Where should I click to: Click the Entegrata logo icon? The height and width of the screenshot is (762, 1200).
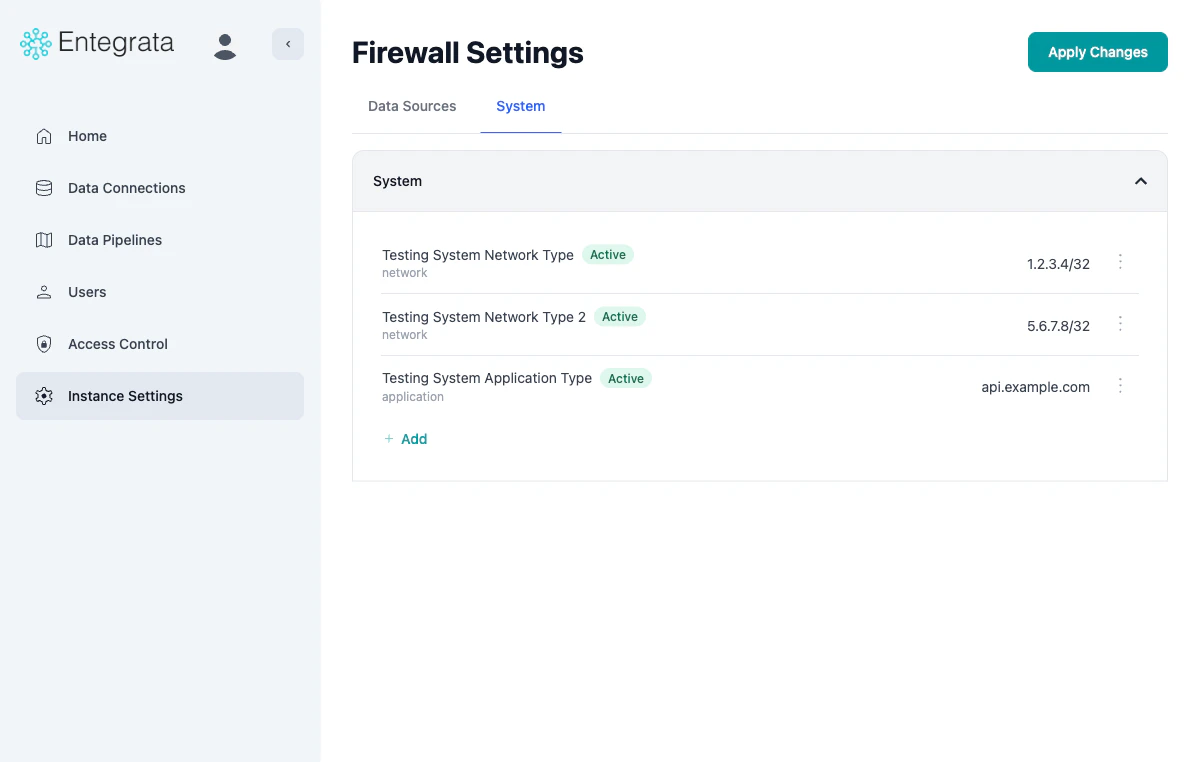(x=36, y=44)
